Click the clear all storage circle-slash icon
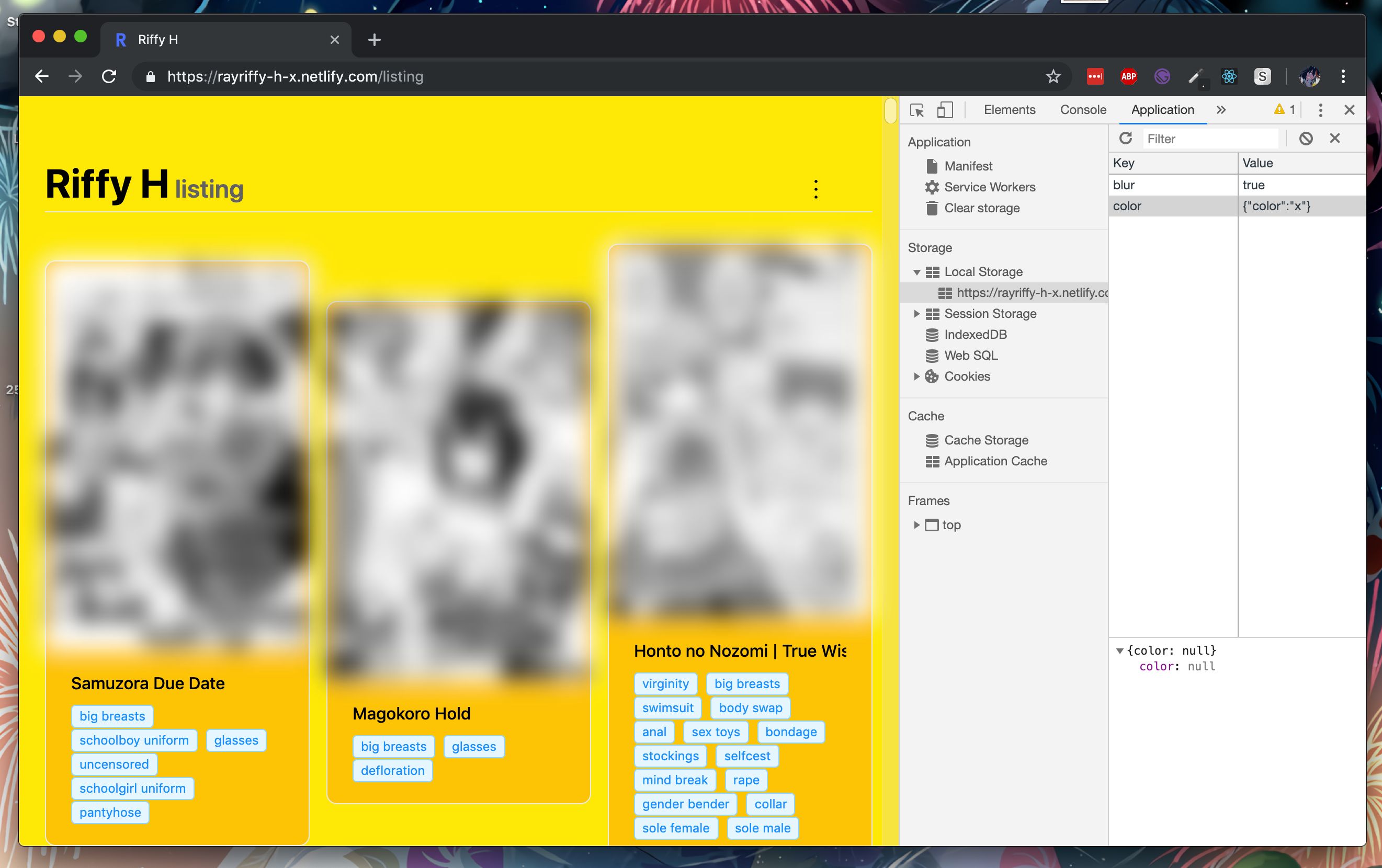The height and width of the screenshot is (868, 1382). (x=1306, y=138)
